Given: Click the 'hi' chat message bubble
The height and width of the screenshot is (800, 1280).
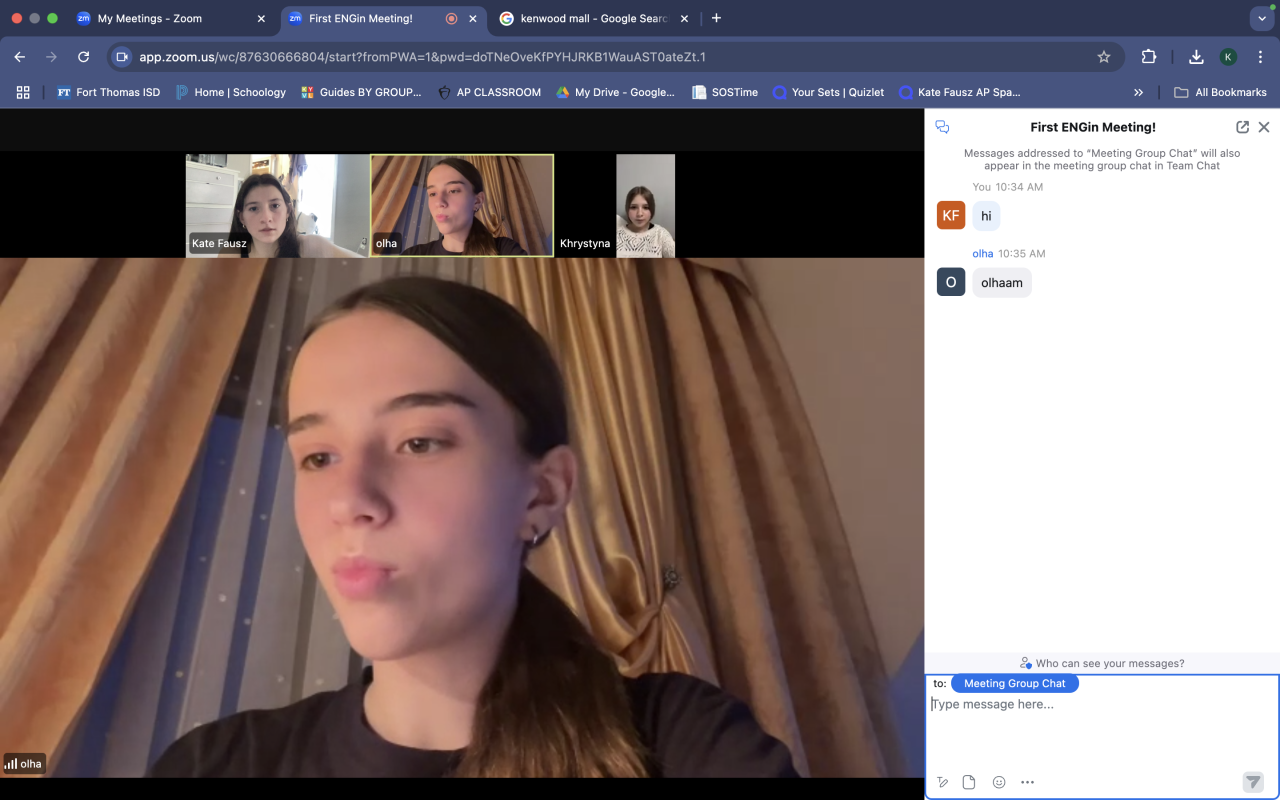Looking at the screenshot, I should 986,216.
